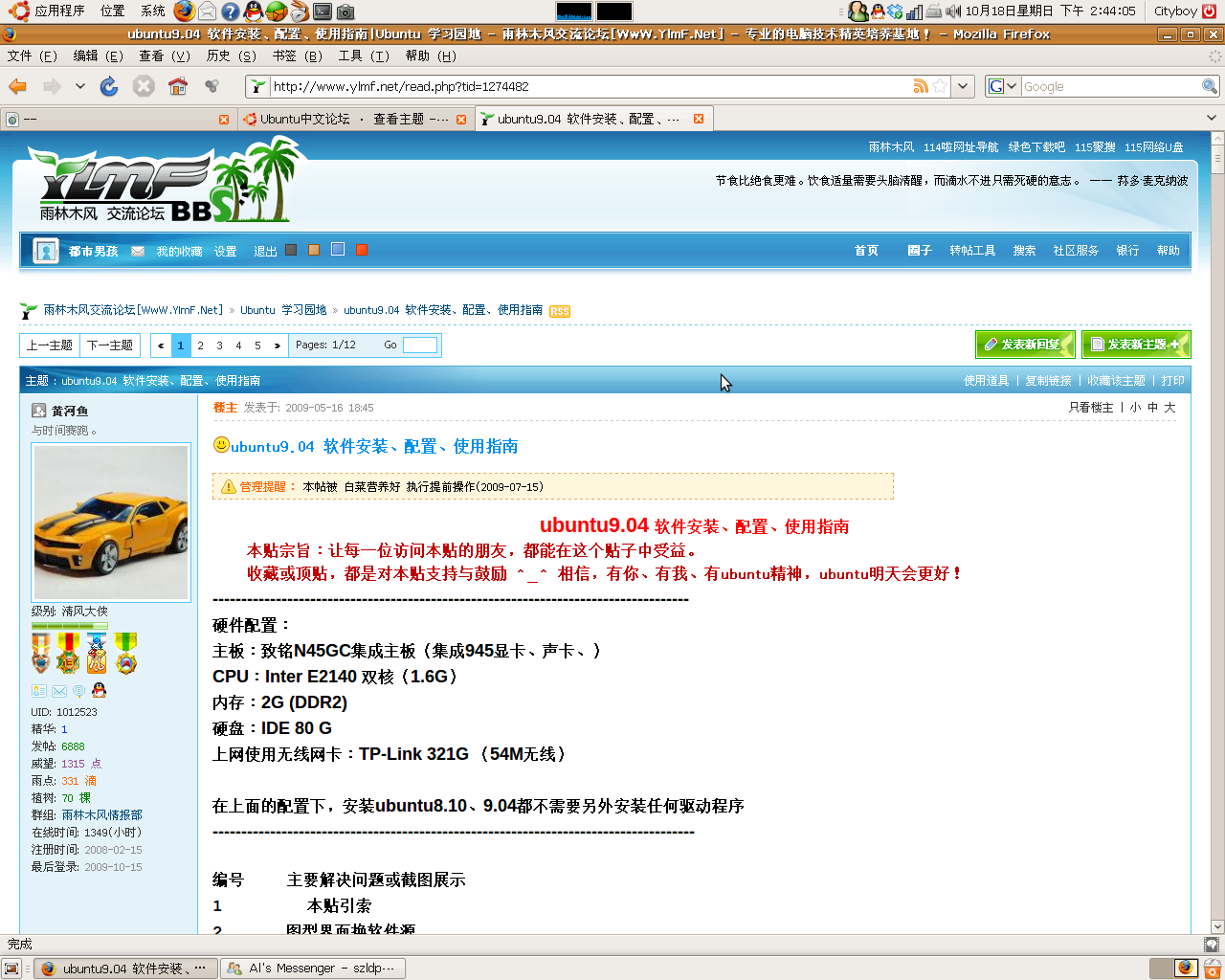Go to 下一主题
The width and height of the screenshot is (1225, 980).
tap(110, 345)
